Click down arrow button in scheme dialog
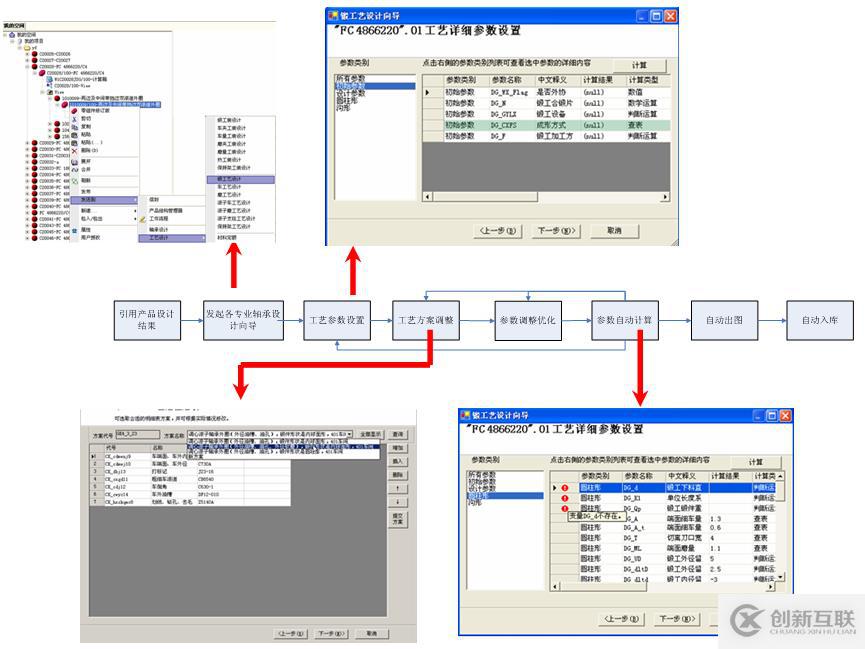The image size is (865, 649). click(x=398, y=502)
